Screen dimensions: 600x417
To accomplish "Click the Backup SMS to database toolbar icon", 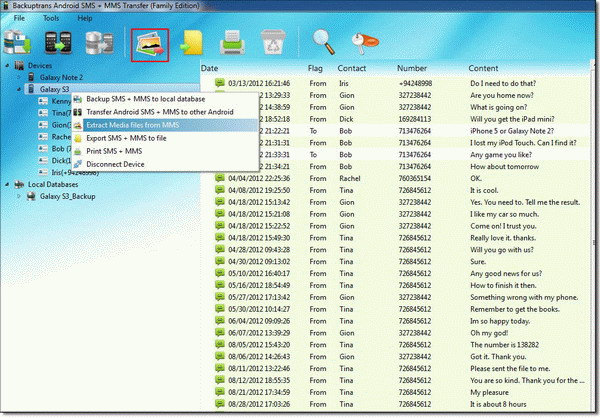I will [x=17, y=43].
